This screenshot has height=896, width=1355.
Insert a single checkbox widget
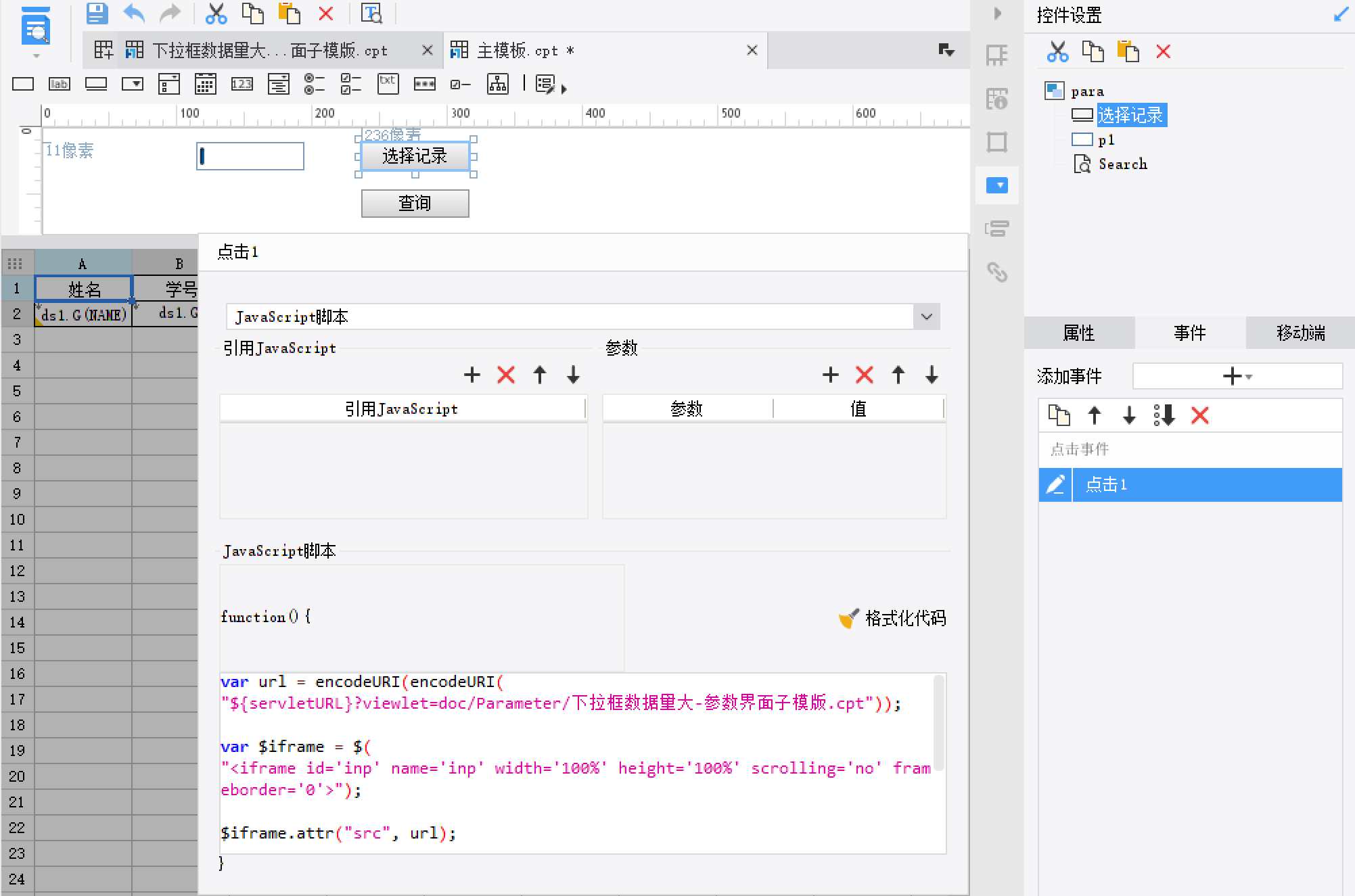pos(460,84)
